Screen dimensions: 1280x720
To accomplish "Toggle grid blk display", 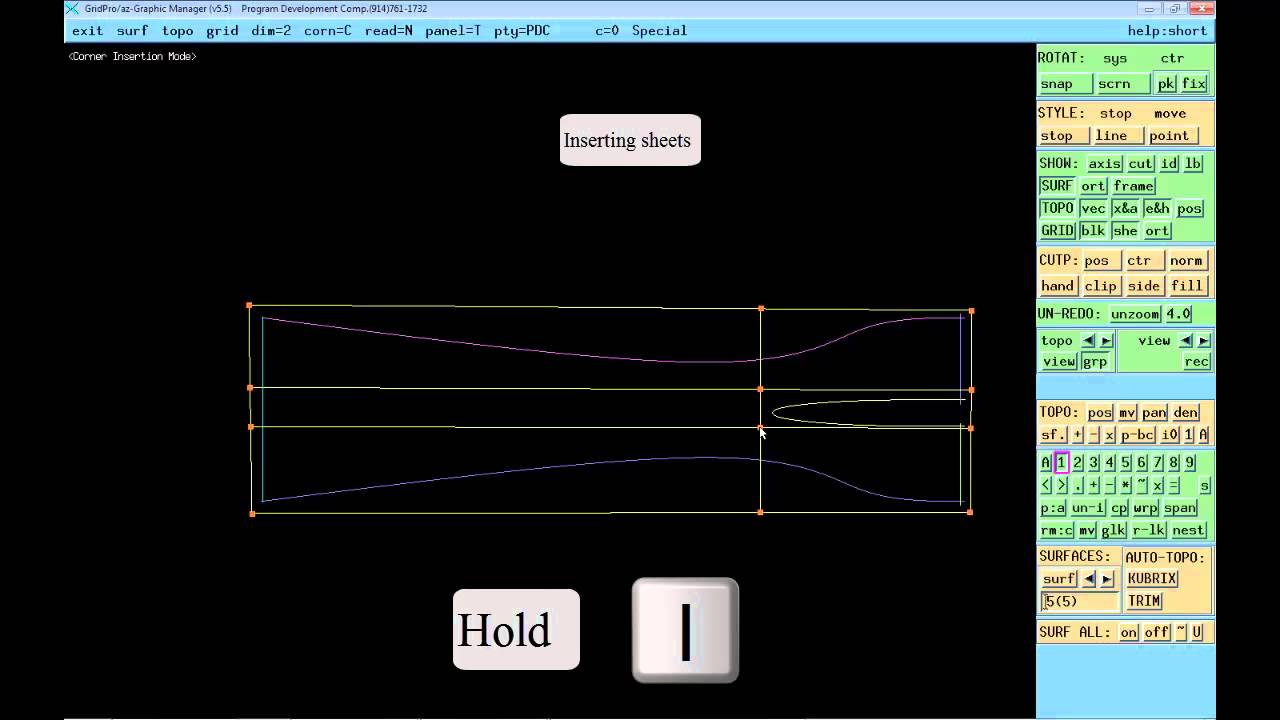I will [1093, 231].
